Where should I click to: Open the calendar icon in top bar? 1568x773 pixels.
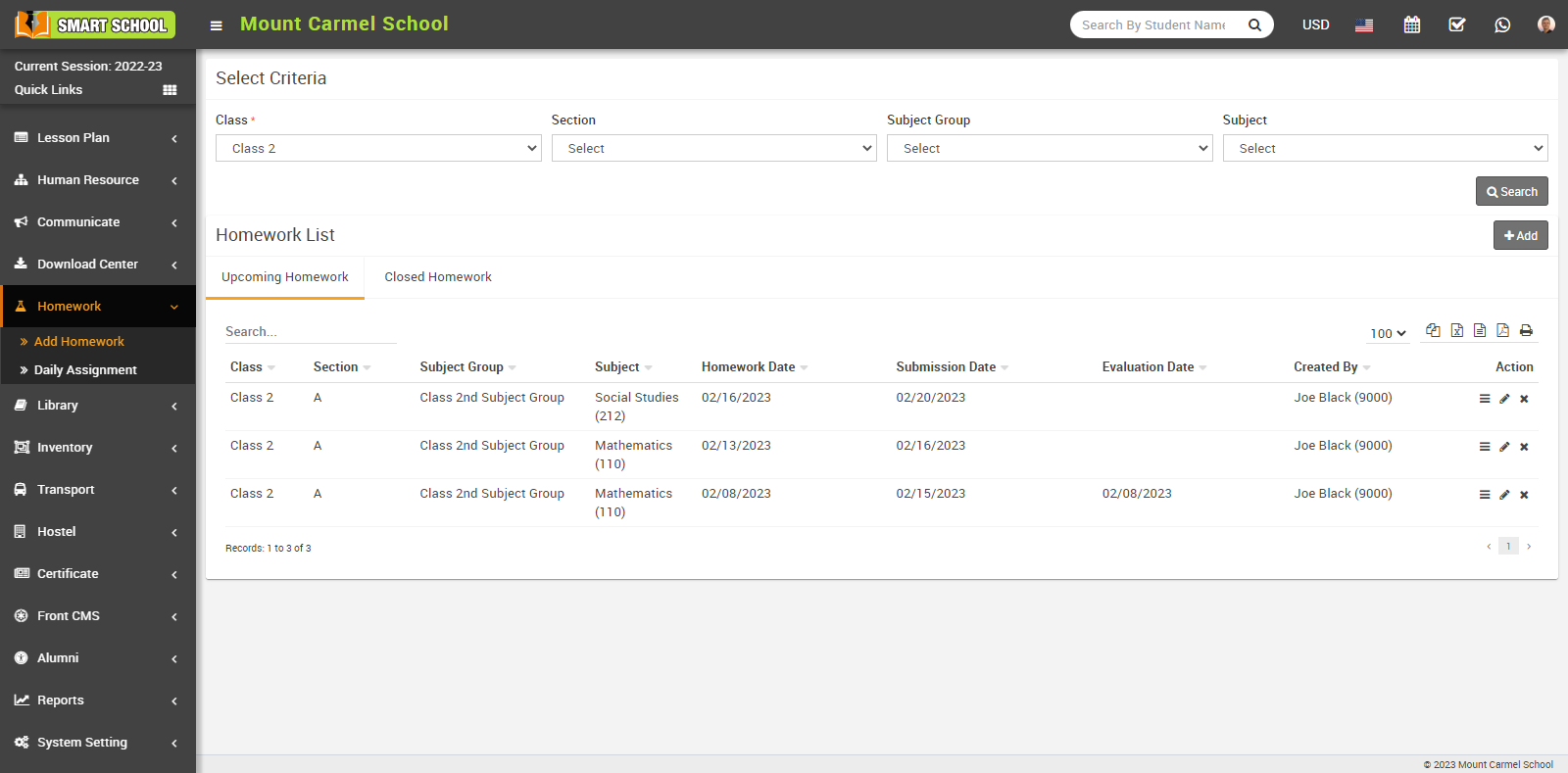pos(1411,24)
